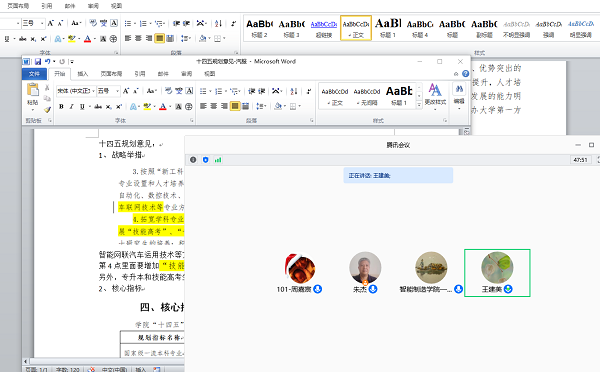Image resolution: width=600 pixels, height=372 pixels.
Task: Select 标题 1 style in front Word gallery
Action: [x=399, y=96]
